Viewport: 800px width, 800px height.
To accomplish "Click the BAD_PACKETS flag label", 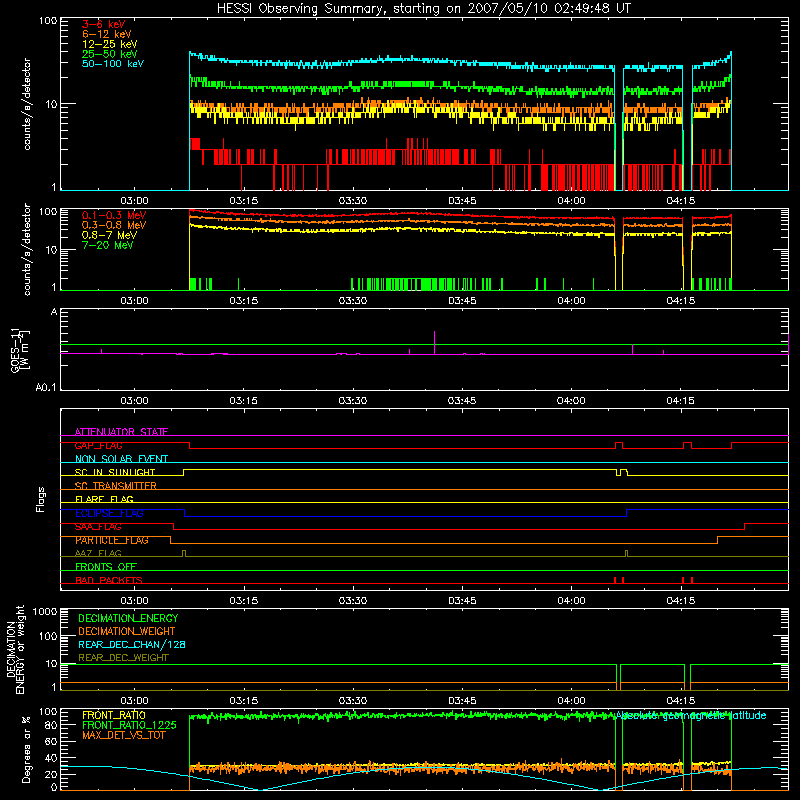I will click(x=109, y=580).
